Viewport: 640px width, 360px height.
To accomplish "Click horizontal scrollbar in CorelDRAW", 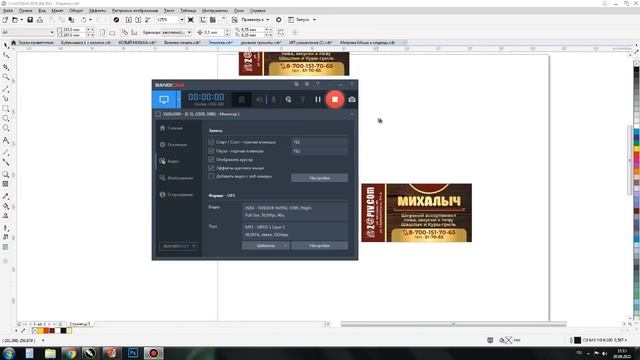I will click(453, 324).
